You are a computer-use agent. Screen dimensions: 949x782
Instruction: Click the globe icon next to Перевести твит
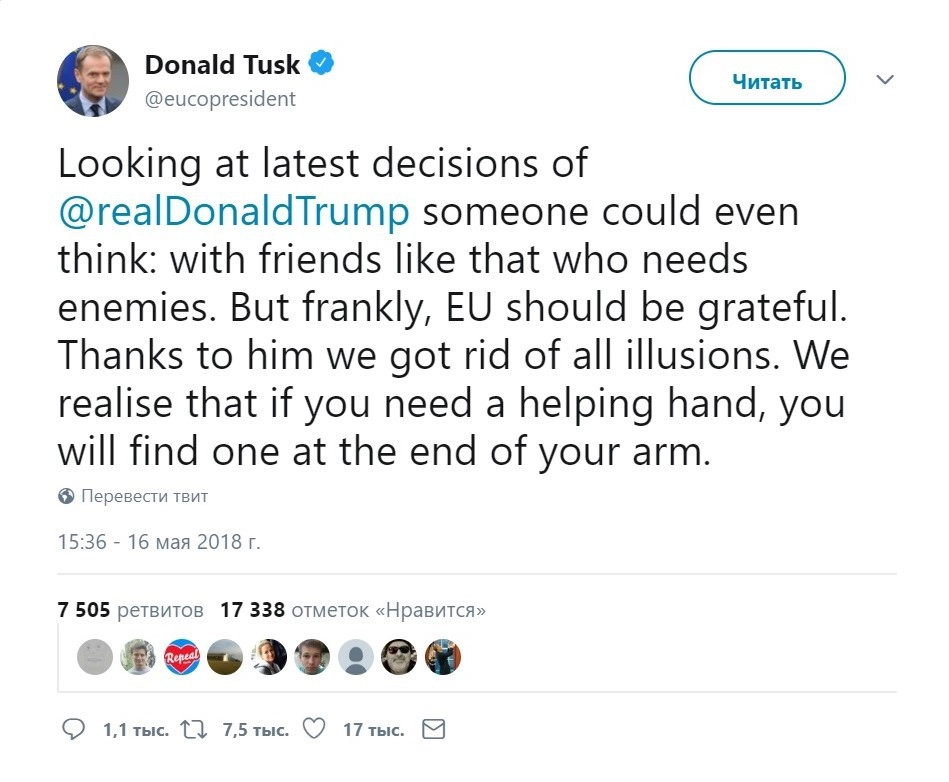pos(66,496)
